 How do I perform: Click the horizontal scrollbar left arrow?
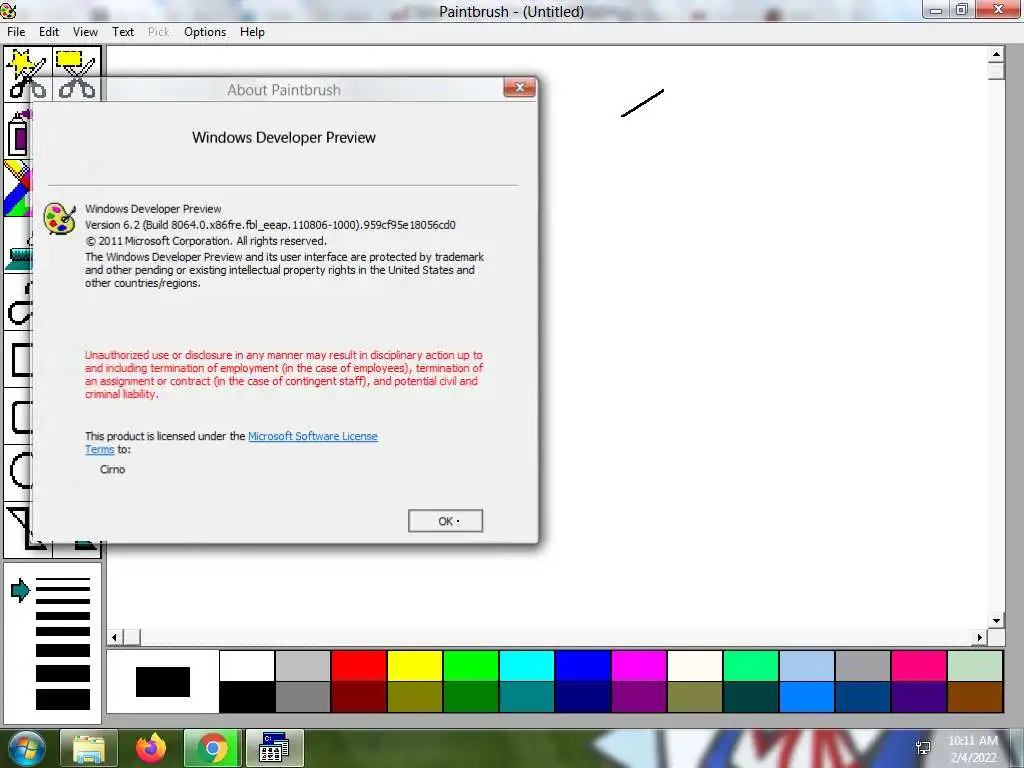click(115, 637)
